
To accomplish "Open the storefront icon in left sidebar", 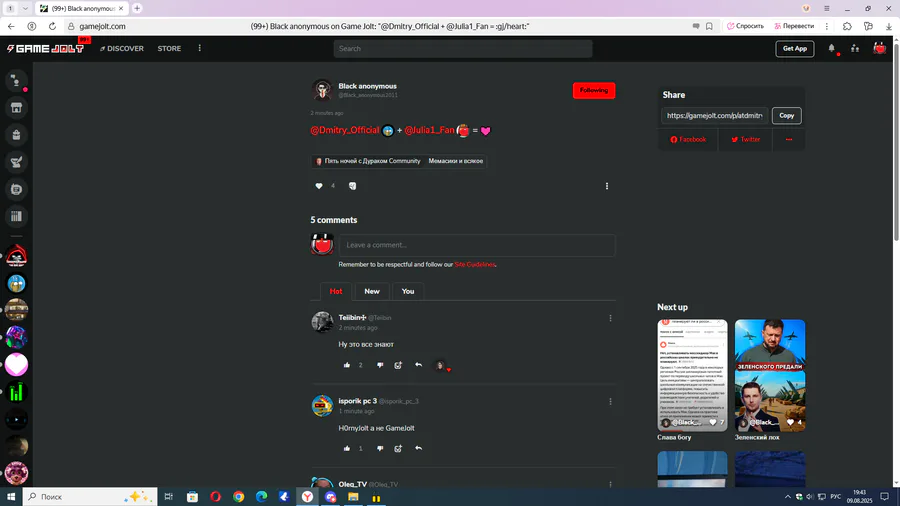I will click(16, 108).
